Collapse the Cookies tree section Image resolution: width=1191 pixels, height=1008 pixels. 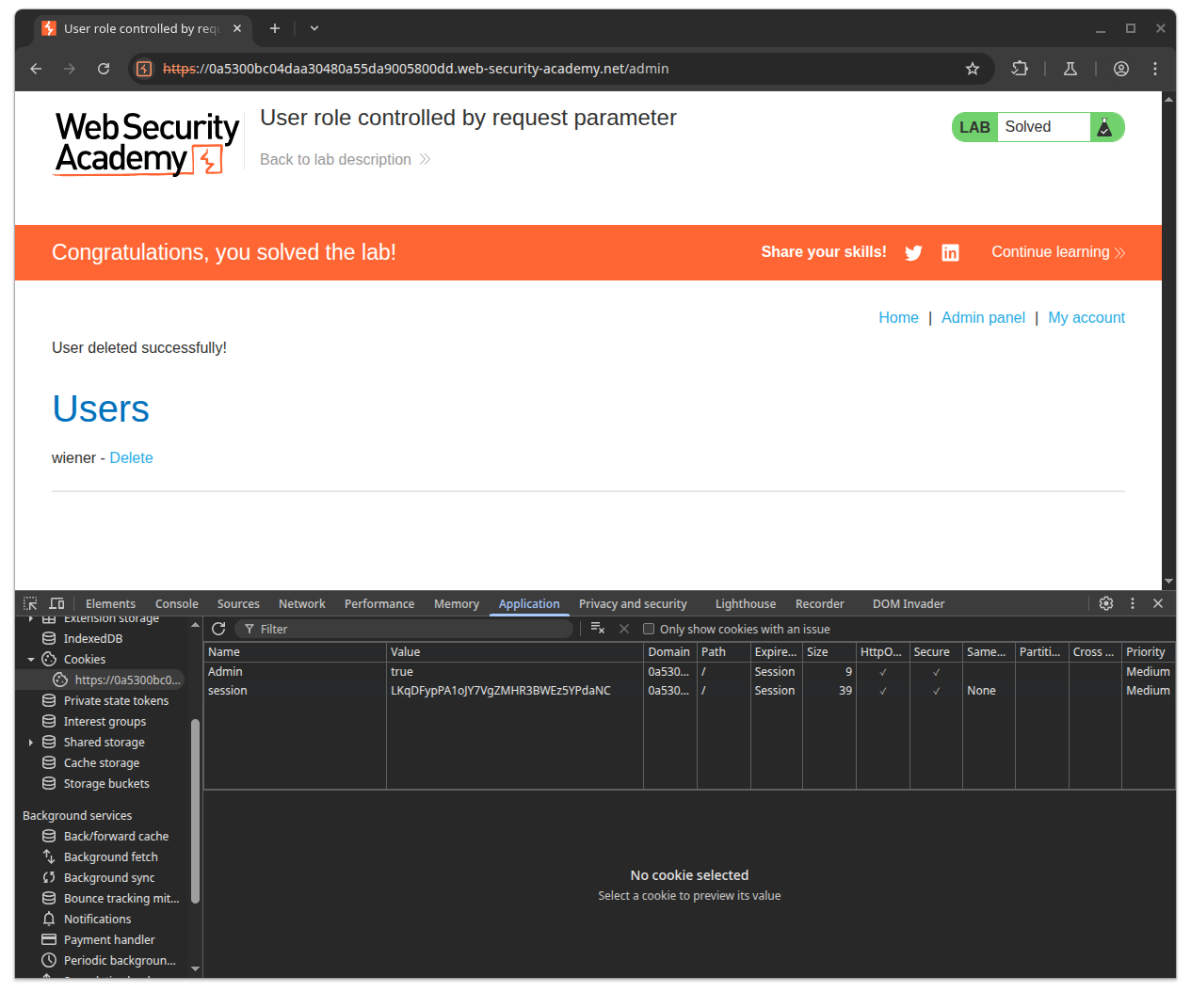[x=31, y=660]
